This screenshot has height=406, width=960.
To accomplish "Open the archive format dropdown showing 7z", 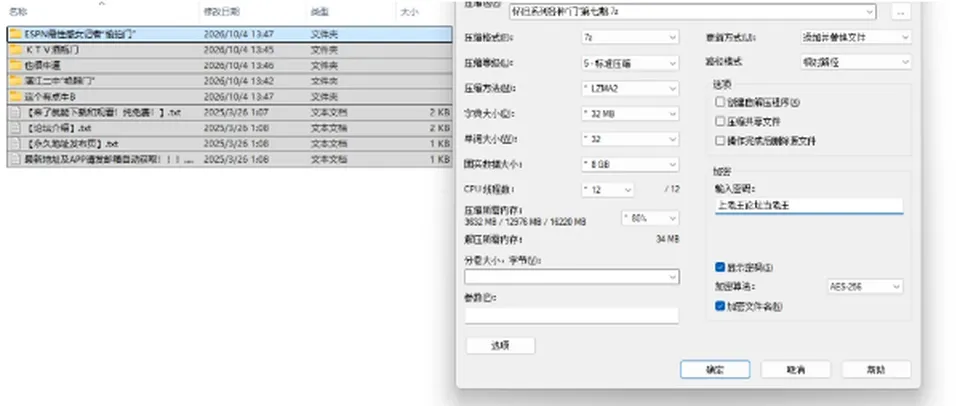I will [x=629, y=37].
